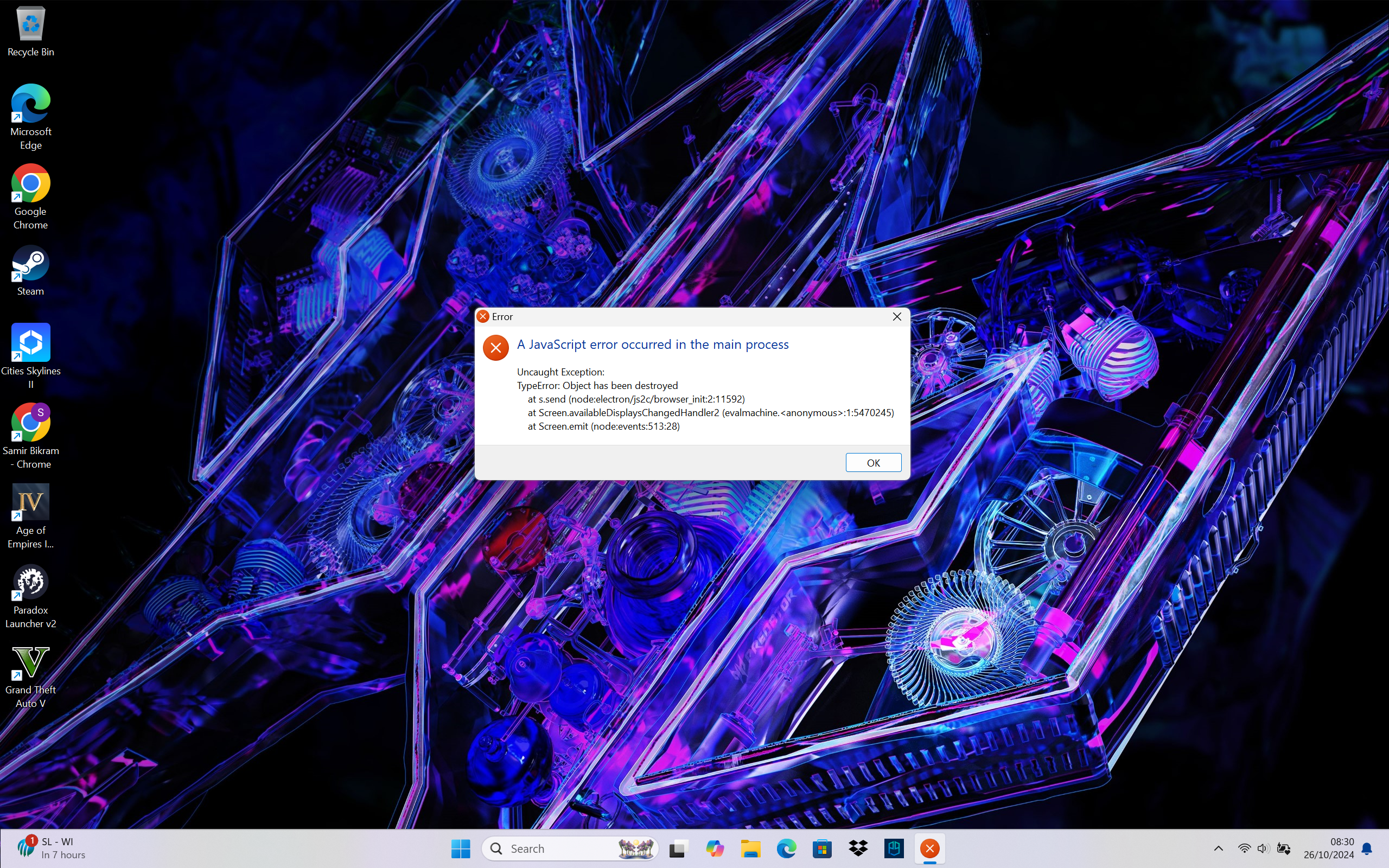Screen dimensions: 1389x868
Task: Click the 'A JavaScript error occurred' heading
Action: click(x=653, y=344)
